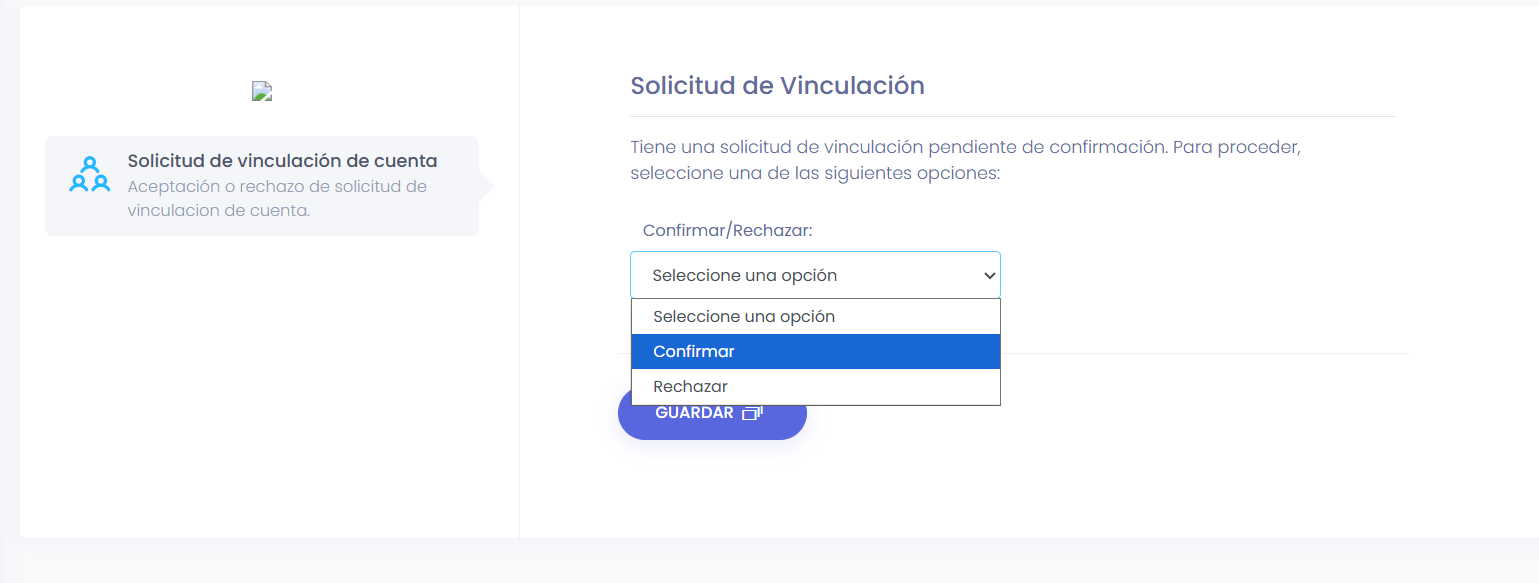Image resolution: width=1539 pixels, height=583 pixels.
Task: Click the blue group-of-users icon
Action: point(90,175)
